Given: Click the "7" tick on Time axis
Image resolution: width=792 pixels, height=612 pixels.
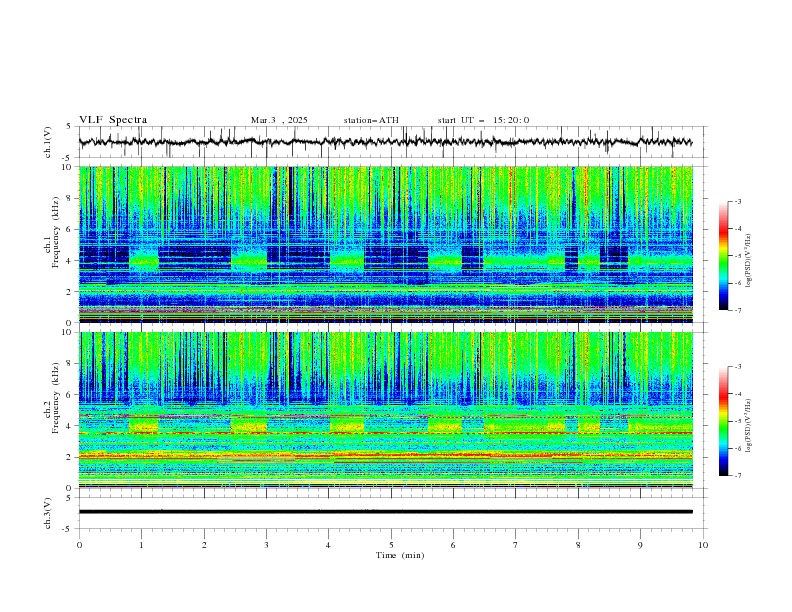Looking at the screenshot, I should 516,545.
